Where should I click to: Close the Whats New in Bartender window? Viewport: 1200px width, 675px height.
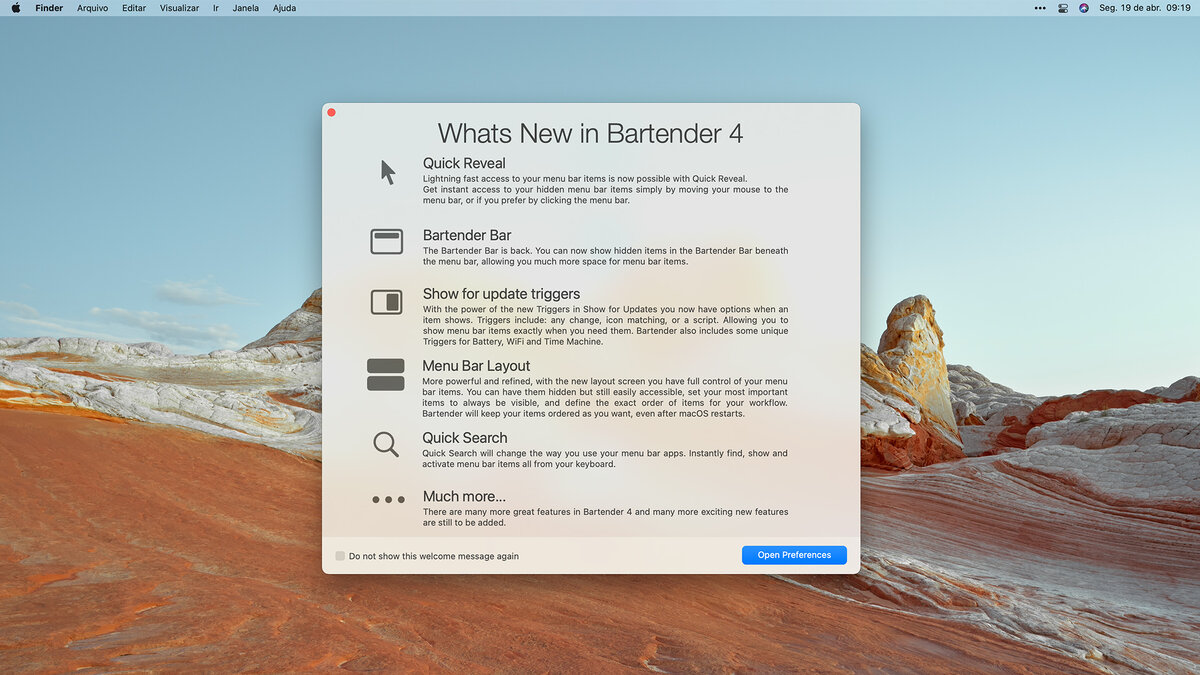pyautogui.click(x=332, y=112)
